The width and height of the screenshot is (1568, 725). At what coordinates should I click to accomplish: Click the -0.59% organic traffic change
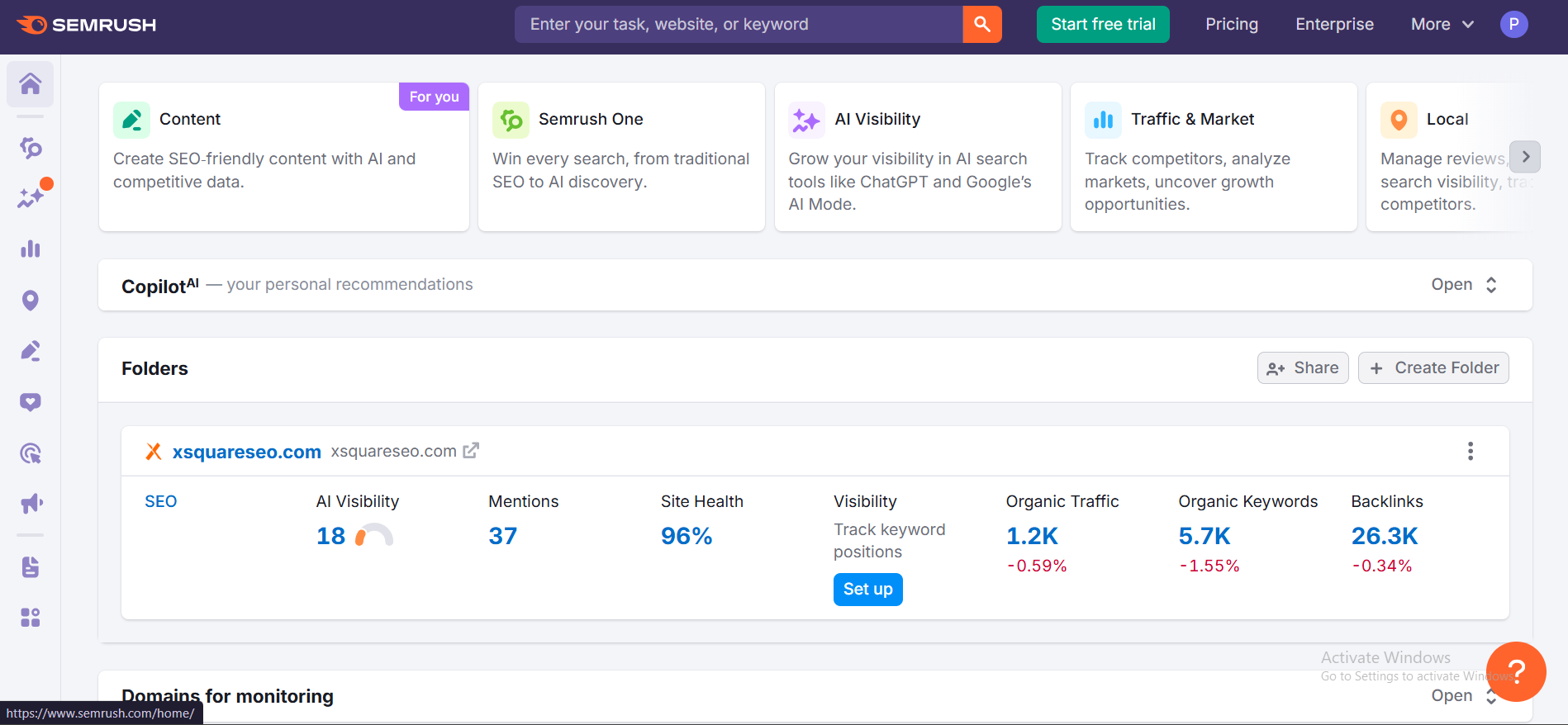click(x=1037, y=566)
